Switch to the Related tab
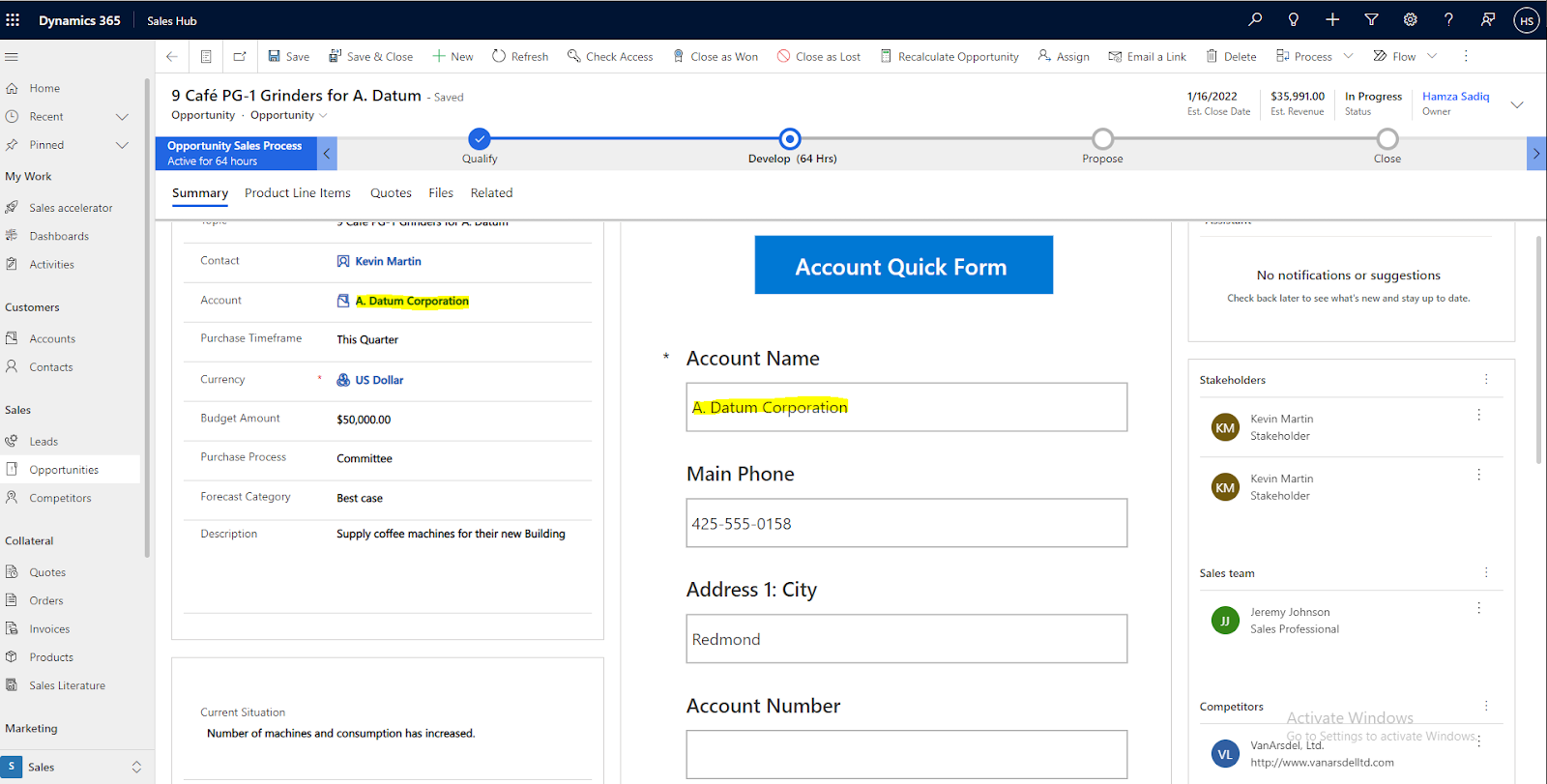1547x784 pixels. 491,193
